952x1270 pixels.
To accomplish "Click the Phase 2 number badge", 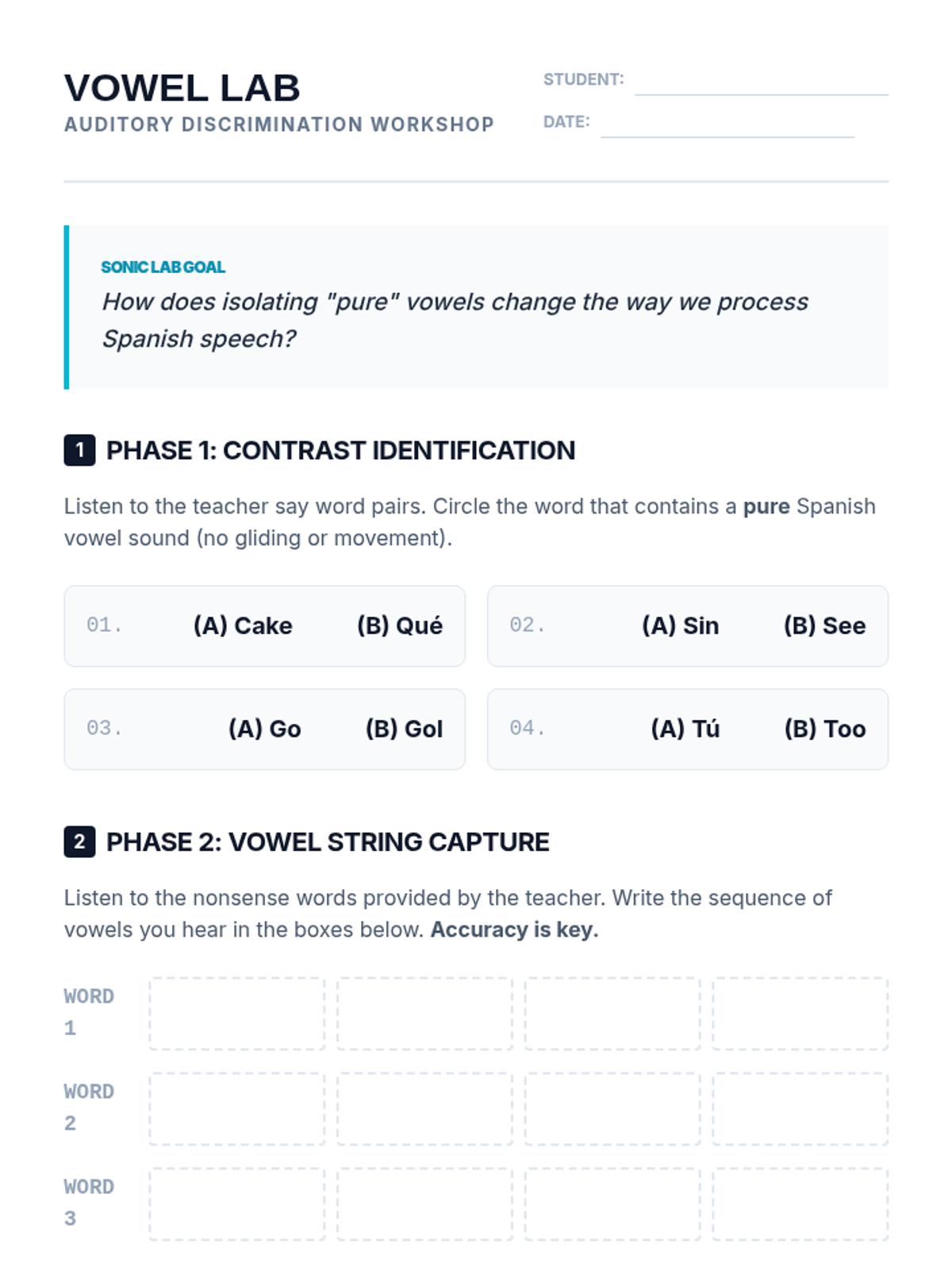I will coord(79,841).
